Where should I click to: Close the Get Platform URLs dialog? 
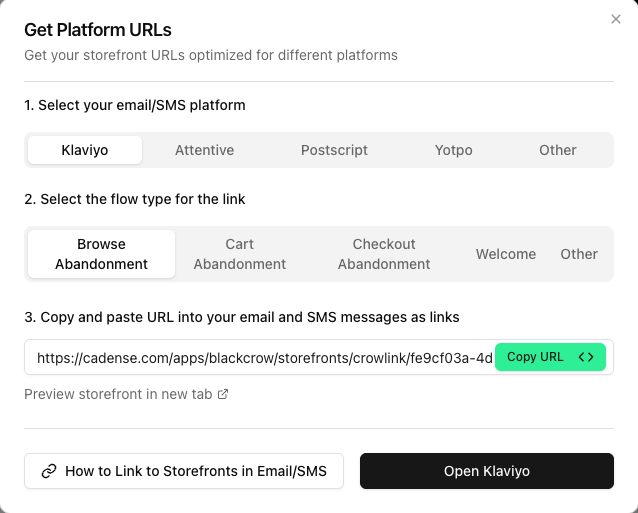pyautogui.click(x=616, y=19)
